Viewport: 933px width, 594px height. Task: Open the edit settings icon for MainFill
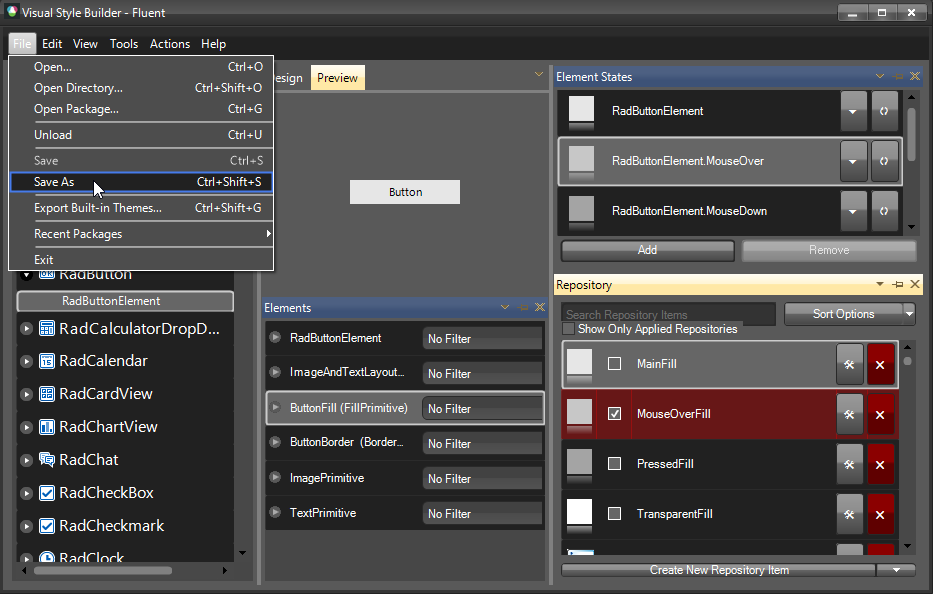coord(849,364)
